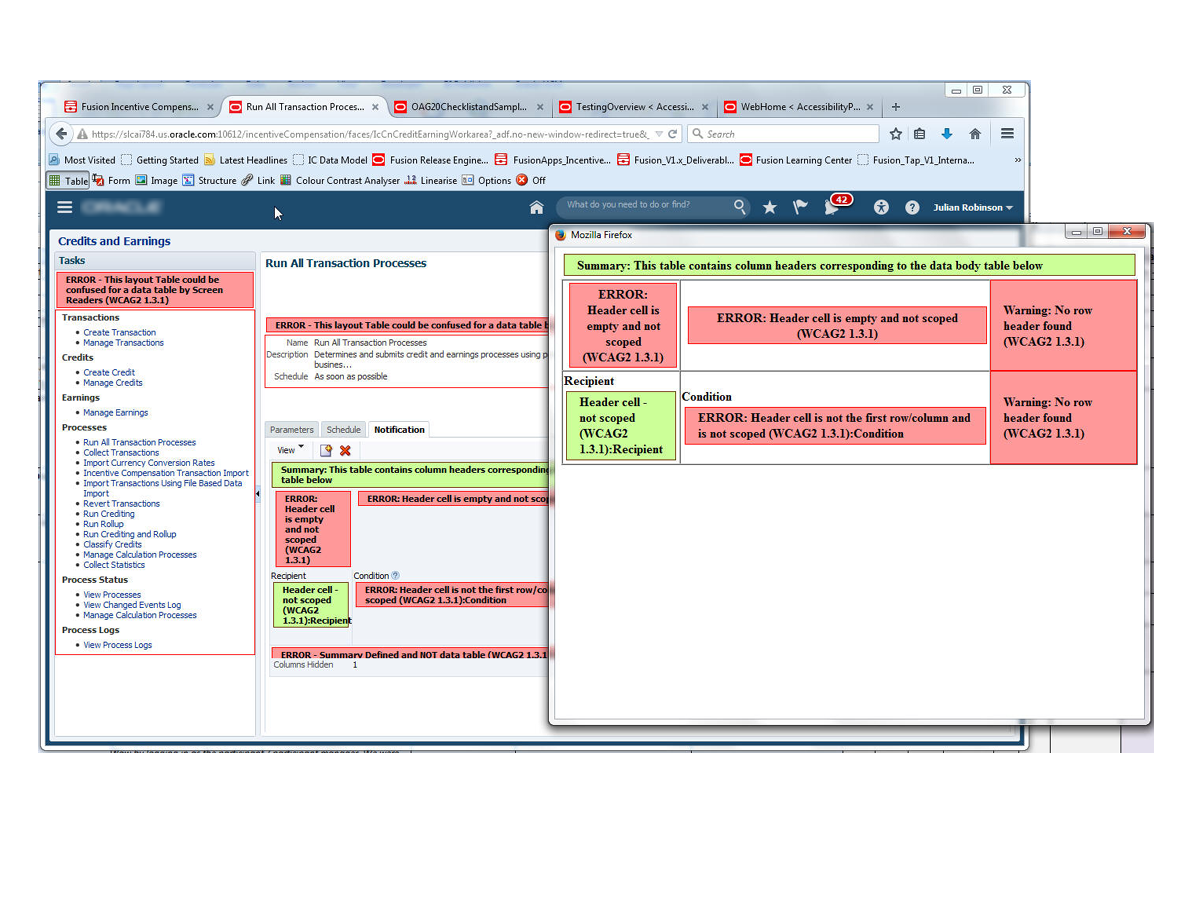Image resolution: width=1200 pixels, height=920 pixels.
Task: Open Link accessibility toolbar item
Action: 258,181
